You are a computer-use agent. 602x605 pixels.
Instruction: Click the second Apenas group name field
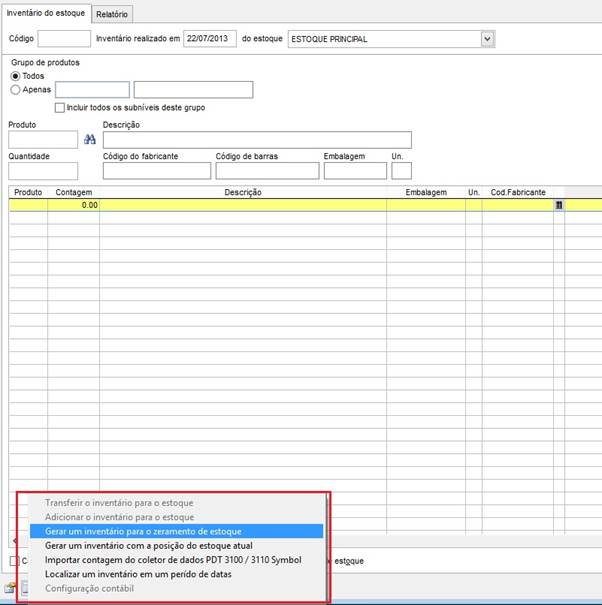(193, 90)
